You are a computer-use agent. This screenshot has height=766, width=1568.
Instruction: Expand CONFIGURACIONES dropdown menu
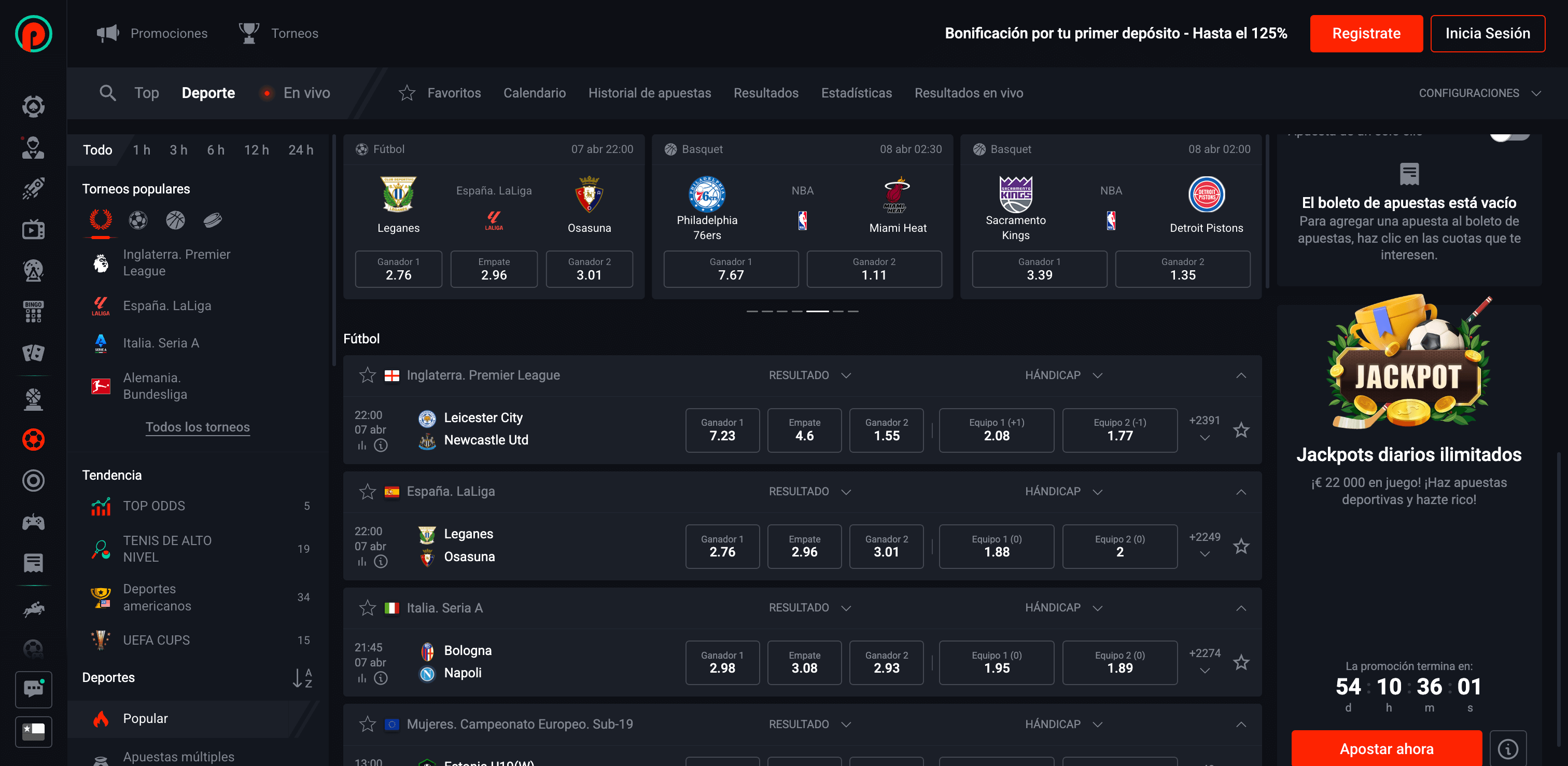[x=1479, y=92]
